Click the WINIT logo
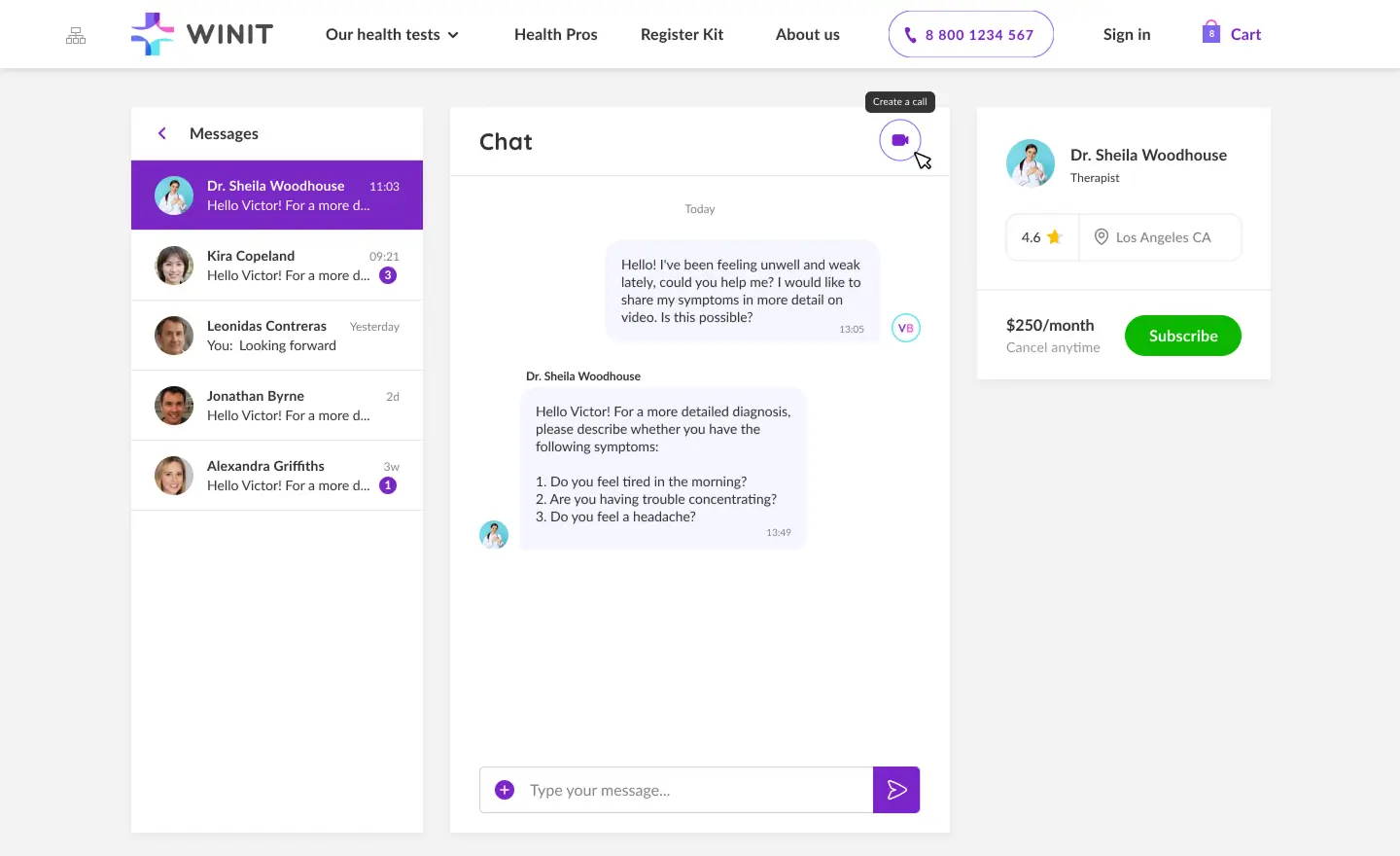This screenshot has height=856, width=1400. pos(202,34)
